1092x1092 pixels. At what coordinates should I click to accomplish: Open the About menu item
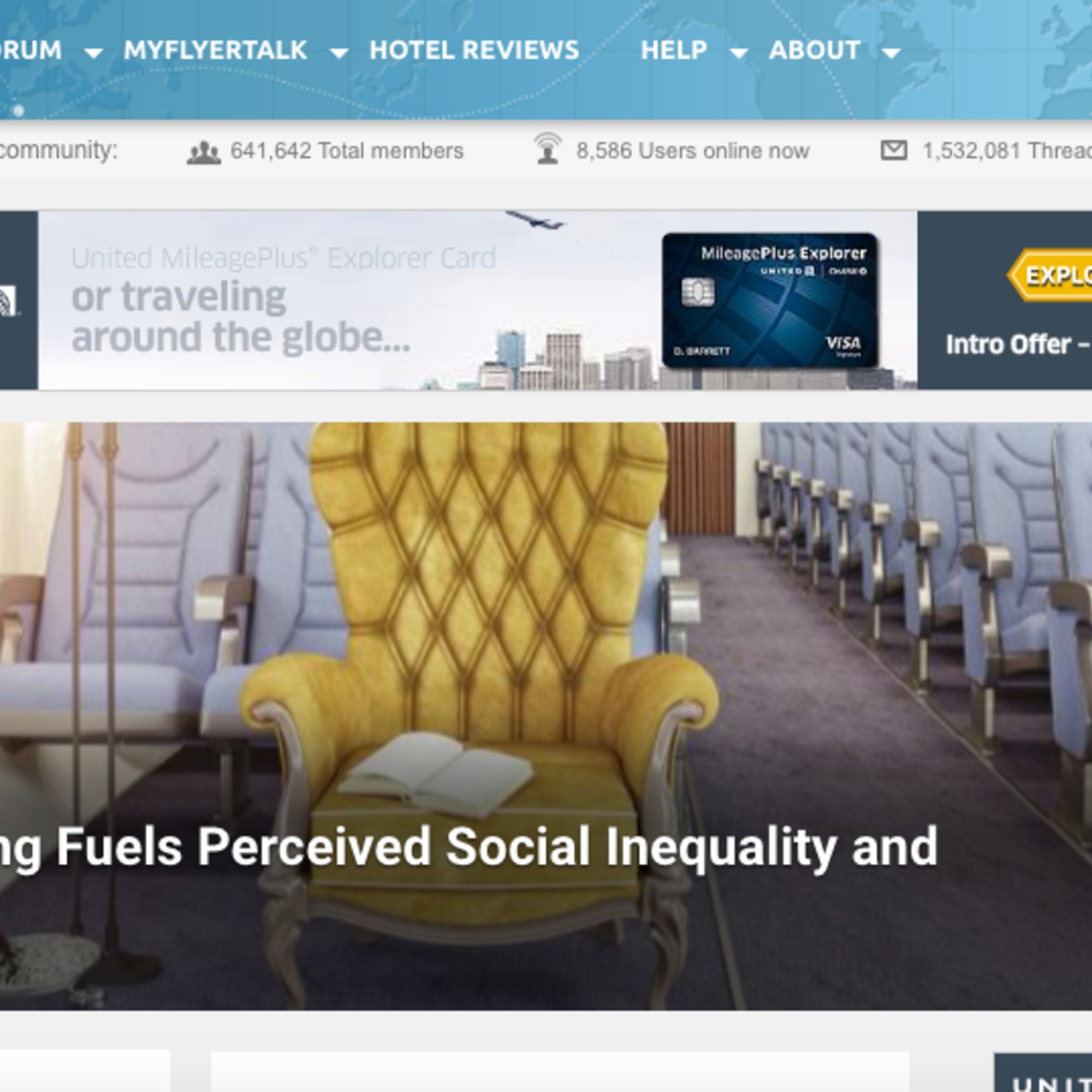[815, 50]
